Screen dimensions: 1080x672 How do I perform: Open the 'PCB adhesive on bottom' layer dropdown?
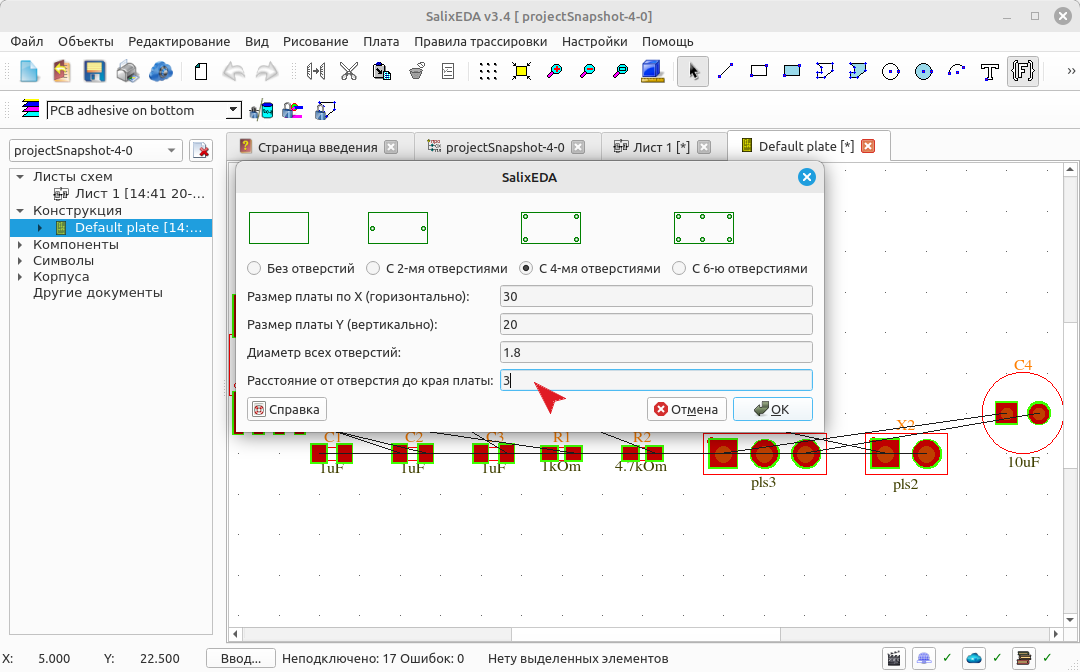tap(144, 110)
